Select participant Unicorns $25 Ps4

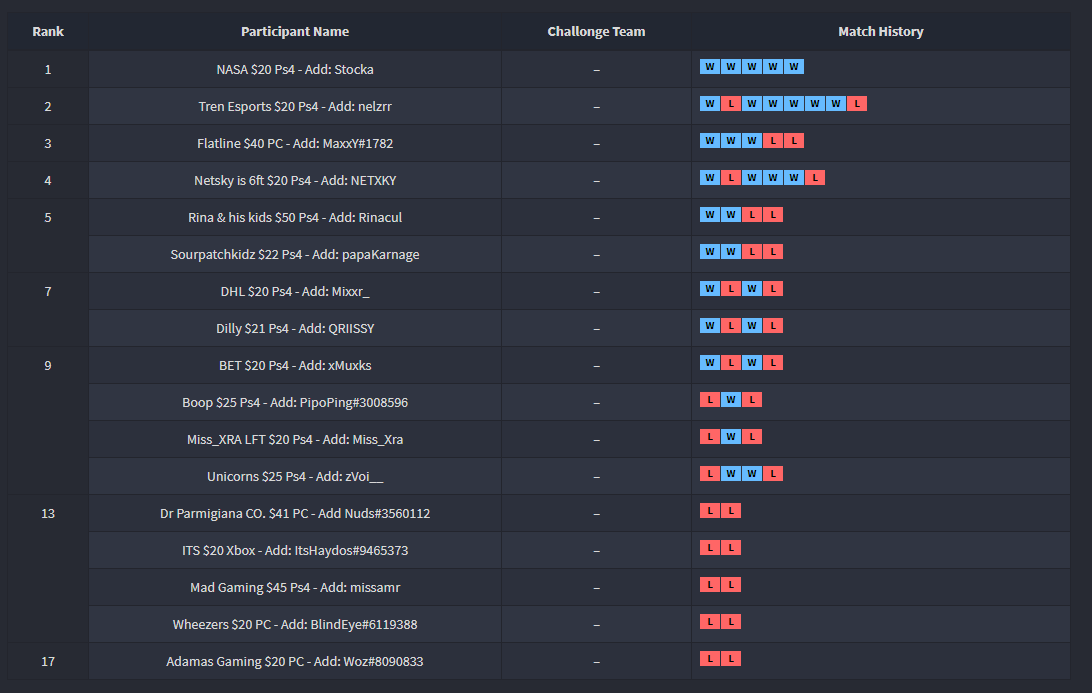pyautogui.click(x=295, y=476)
